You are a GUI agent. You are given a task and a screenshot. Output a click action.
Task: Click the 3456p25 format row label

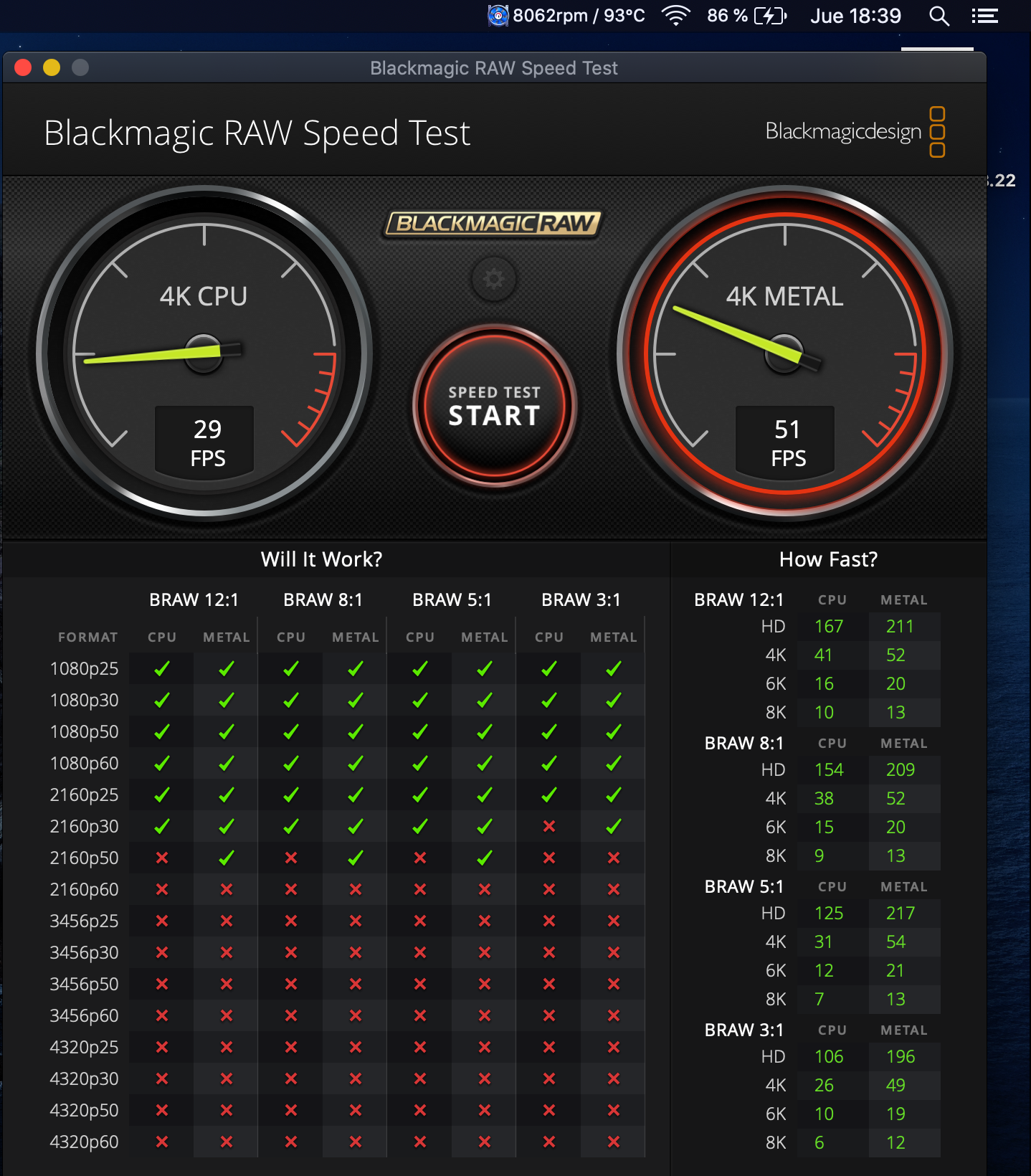click(84, 921)
